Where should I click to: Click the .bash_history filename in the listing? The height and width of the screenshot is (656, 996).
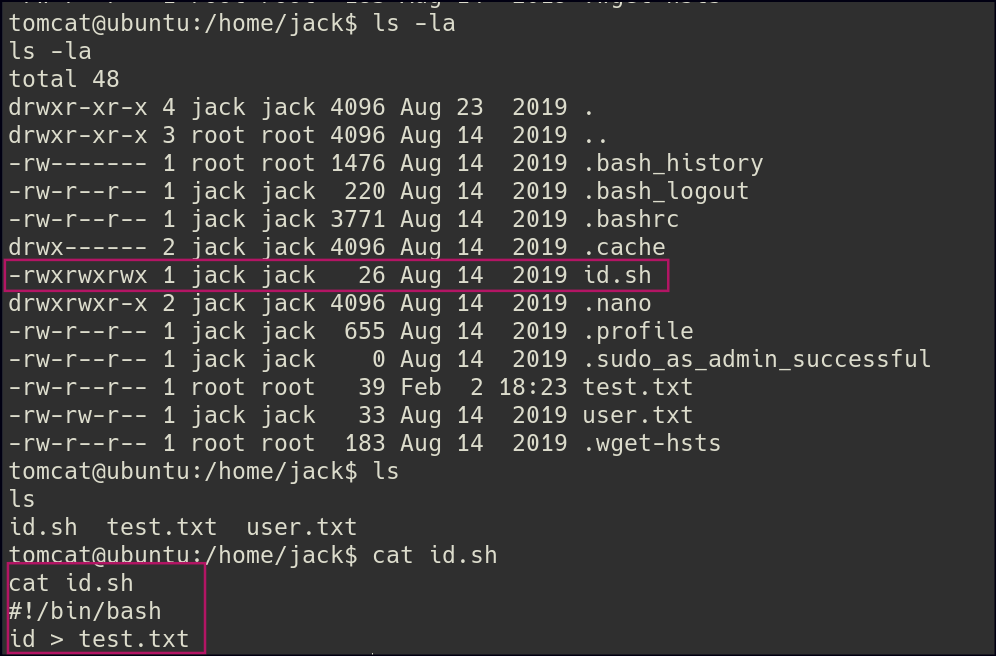click(673, 163)
